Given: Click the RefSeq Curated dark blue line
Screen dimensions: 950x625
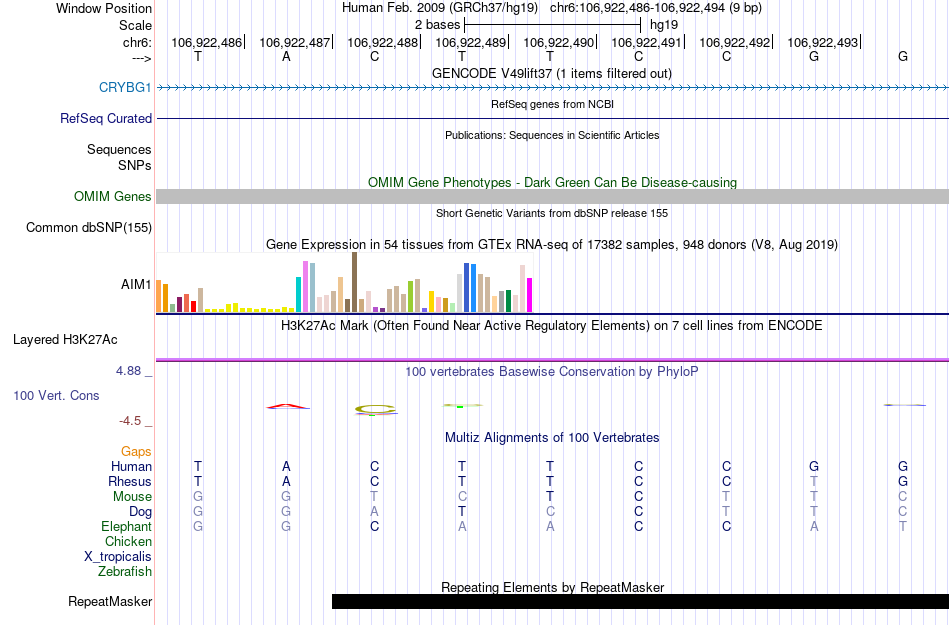Looking at the screenshot, I should (x=552, y=118).
